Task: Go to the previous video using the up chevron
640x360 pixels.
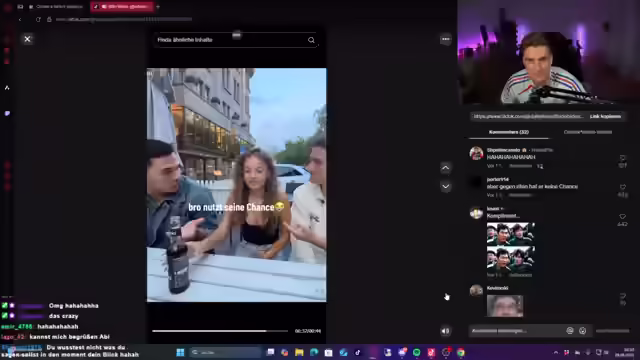Action: click(x=445, y=168)
